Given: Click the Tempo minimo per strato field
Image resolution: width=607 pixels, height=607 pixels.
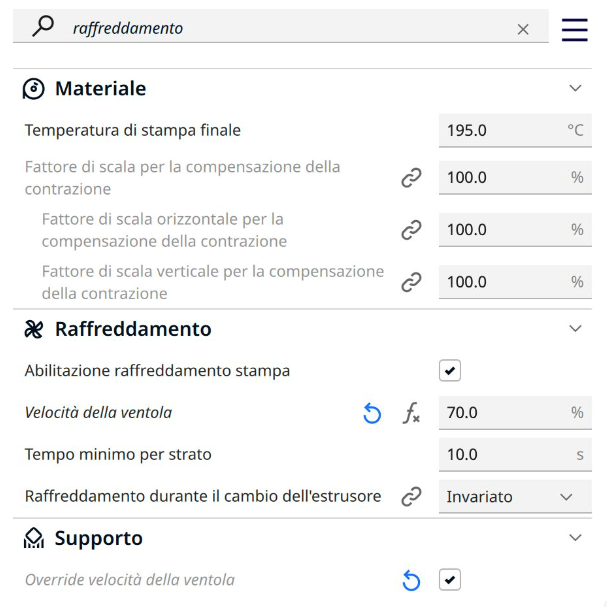Looking at the screenshot, I should click(500, 455).
